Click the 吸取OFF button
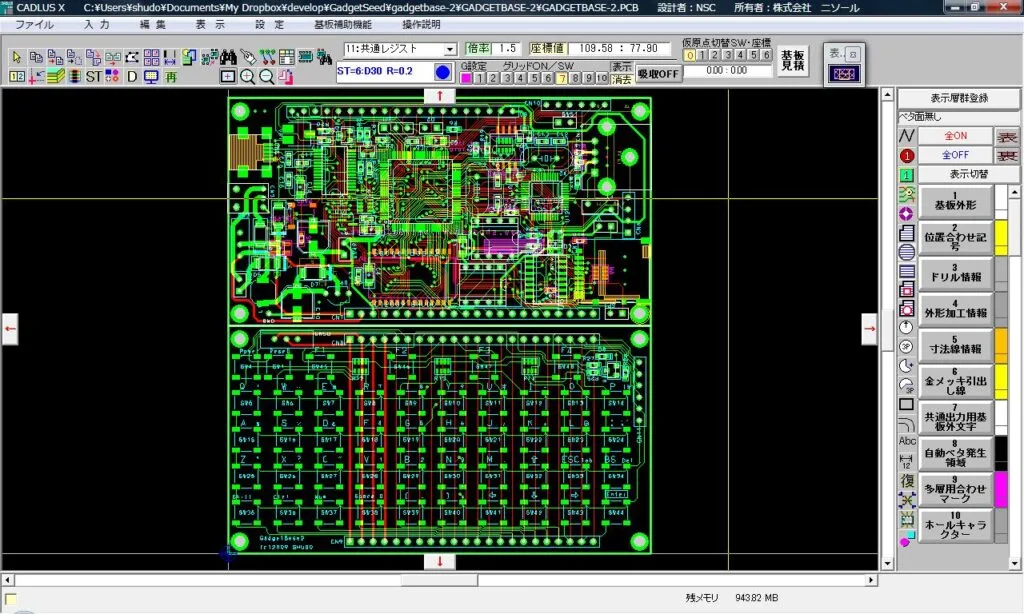Screen dimensions: 1024x614 click(x=658, y=74)
